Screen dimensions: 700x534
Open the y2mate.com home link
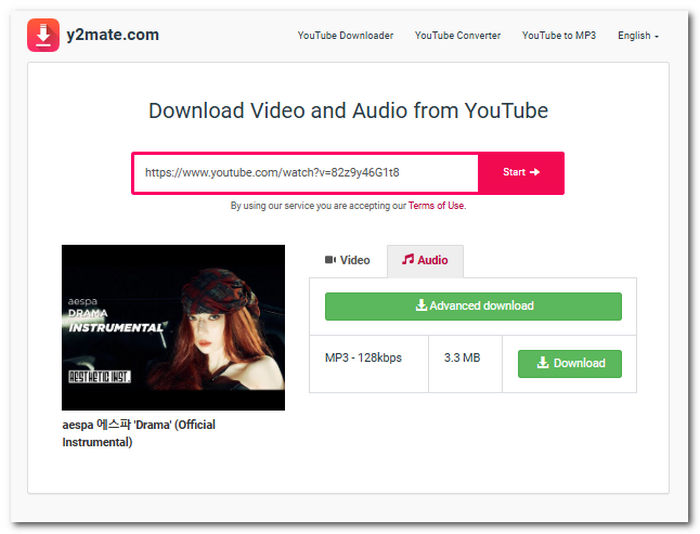pyautogui.click(x=112, y=35)
